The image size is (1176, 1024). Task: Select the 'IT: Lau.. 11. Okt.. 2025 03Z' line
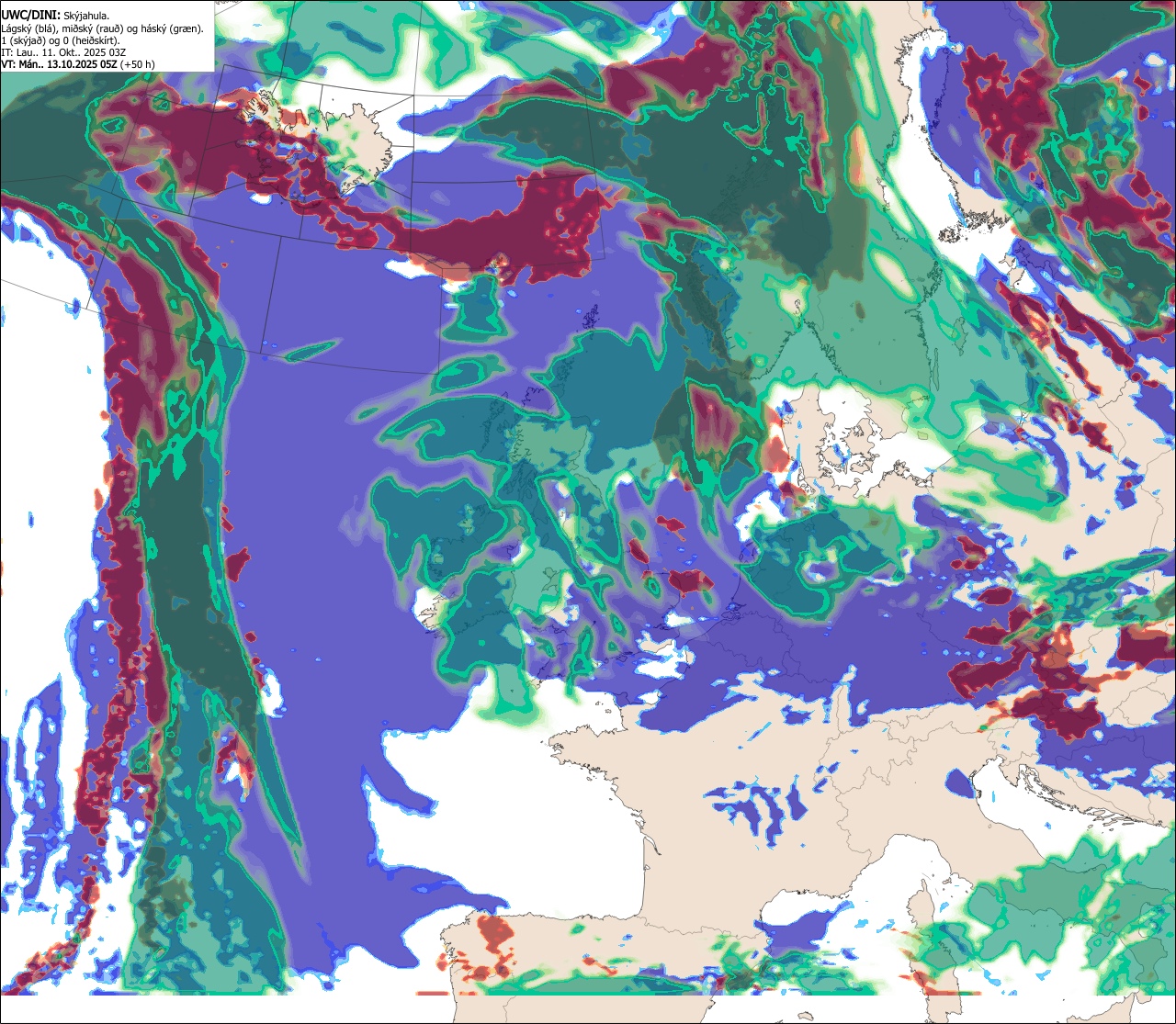coord(63,53)
